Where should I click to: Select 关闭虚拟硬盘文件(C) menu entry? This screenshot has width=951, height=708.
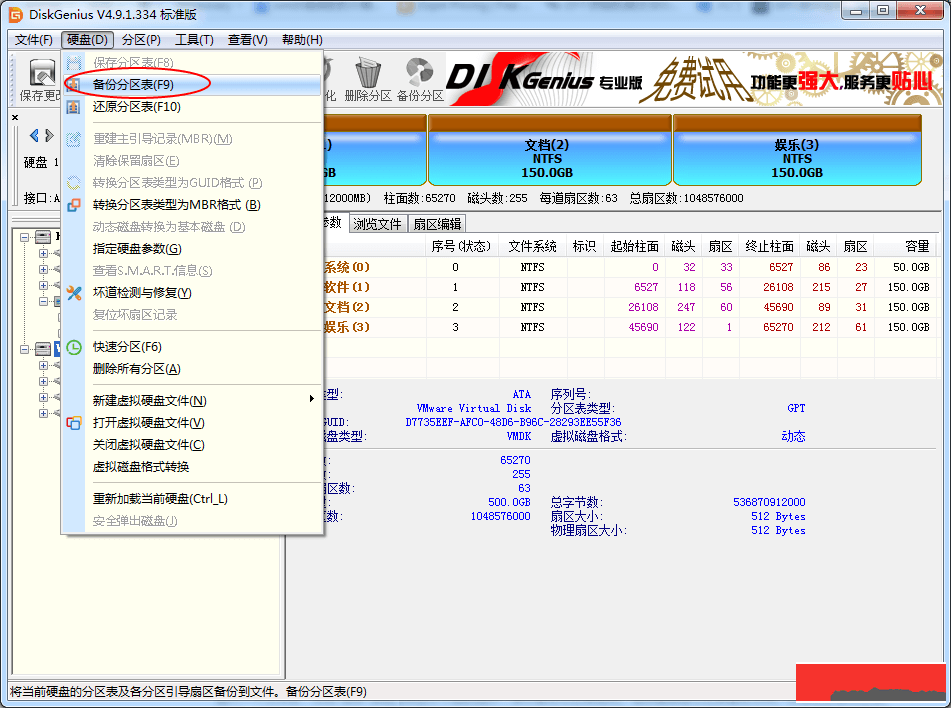pos(149,445)
